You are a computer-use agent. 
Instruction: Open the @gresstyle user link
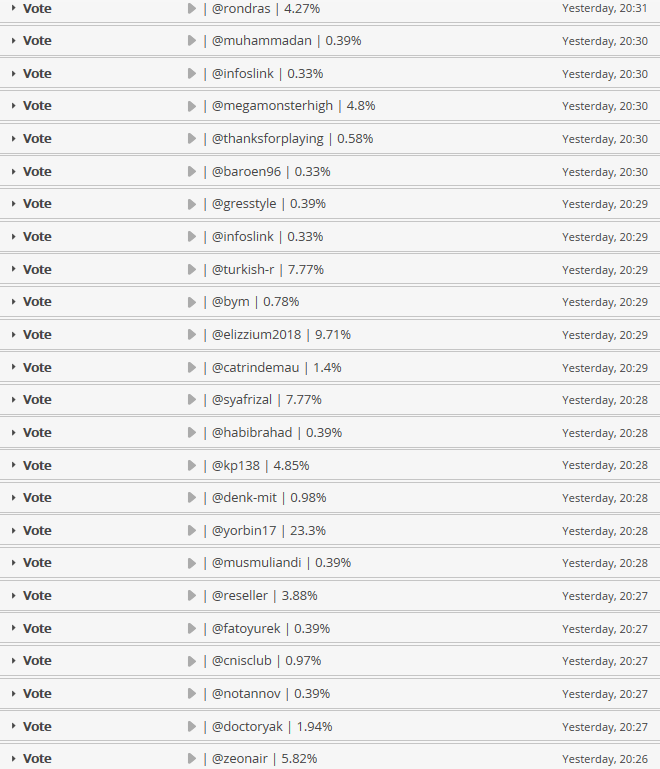click(x=243, y=204)
